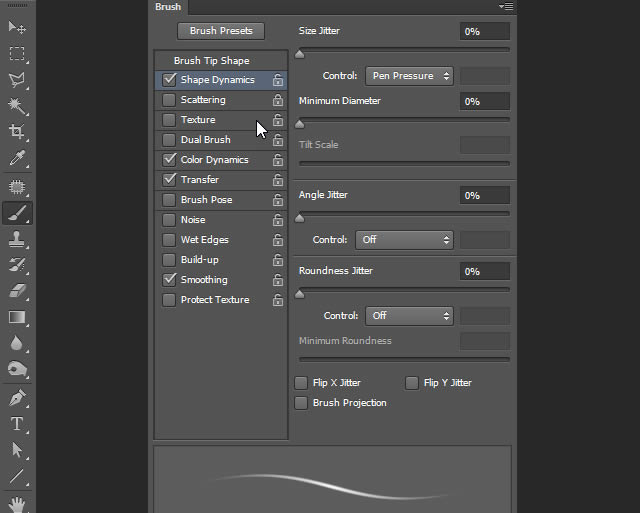The height and width of the screenshot is (513, 640).
Task: Click the Angle Jitter percentage field
Action: (x=484, y=195)
